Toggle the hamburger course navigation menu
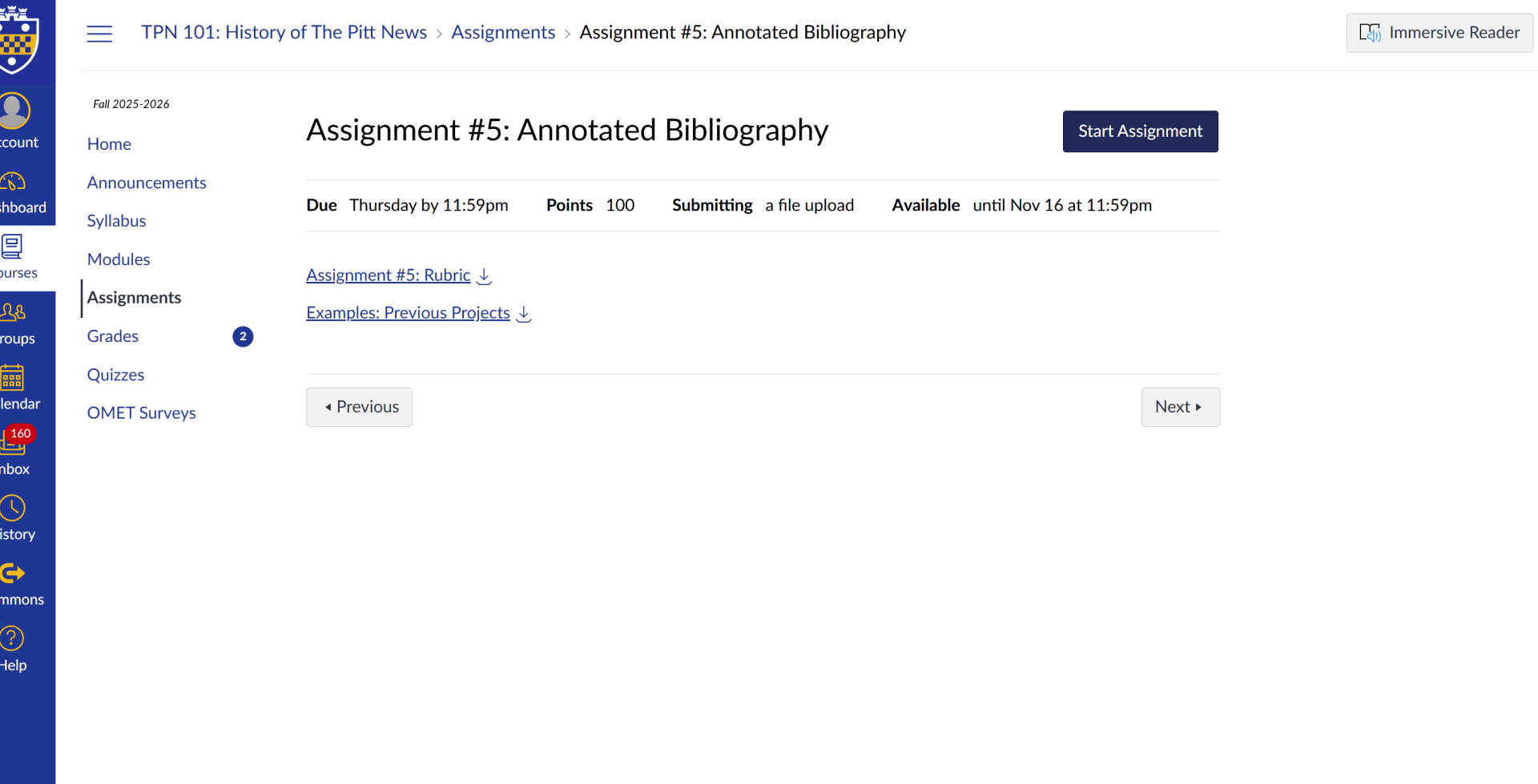Screen dimensions: 1538x784 pyautogui.click(x=99, y=34)
